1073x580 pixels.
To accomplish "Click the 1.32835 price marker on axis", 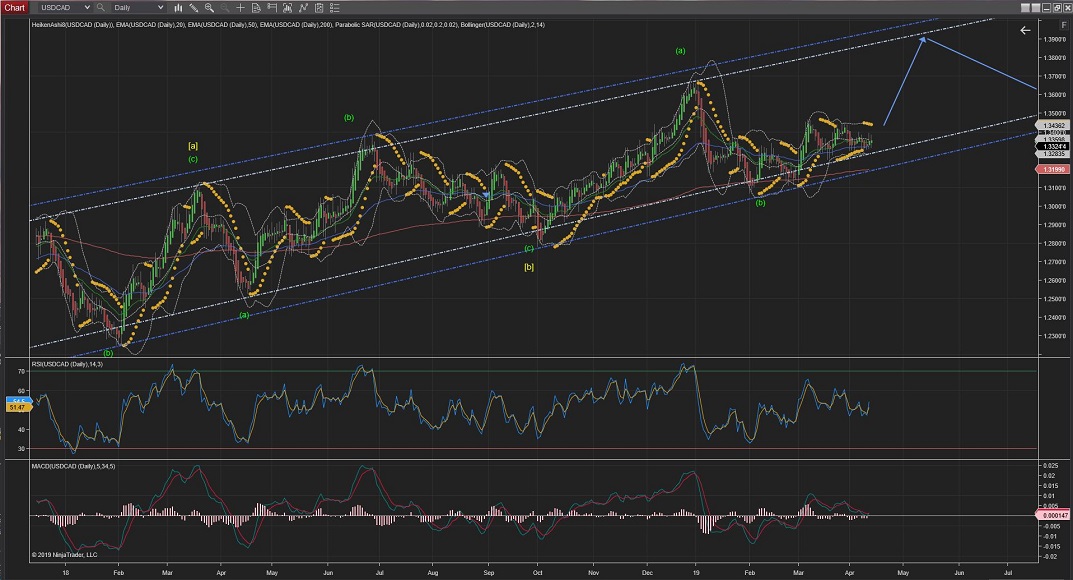I will coord(1053,154).
